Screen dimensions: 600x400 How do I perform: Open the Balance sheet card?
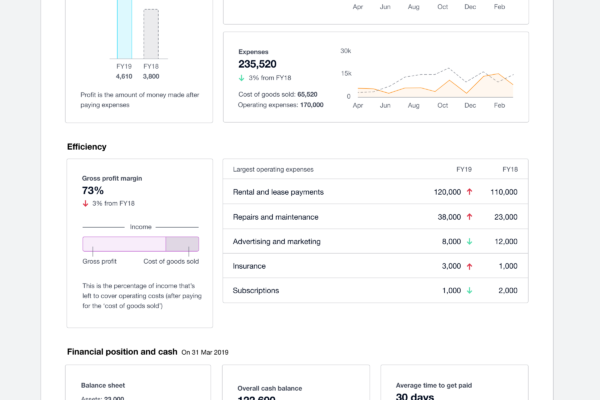pyautogui.click(x=139, y=383)
